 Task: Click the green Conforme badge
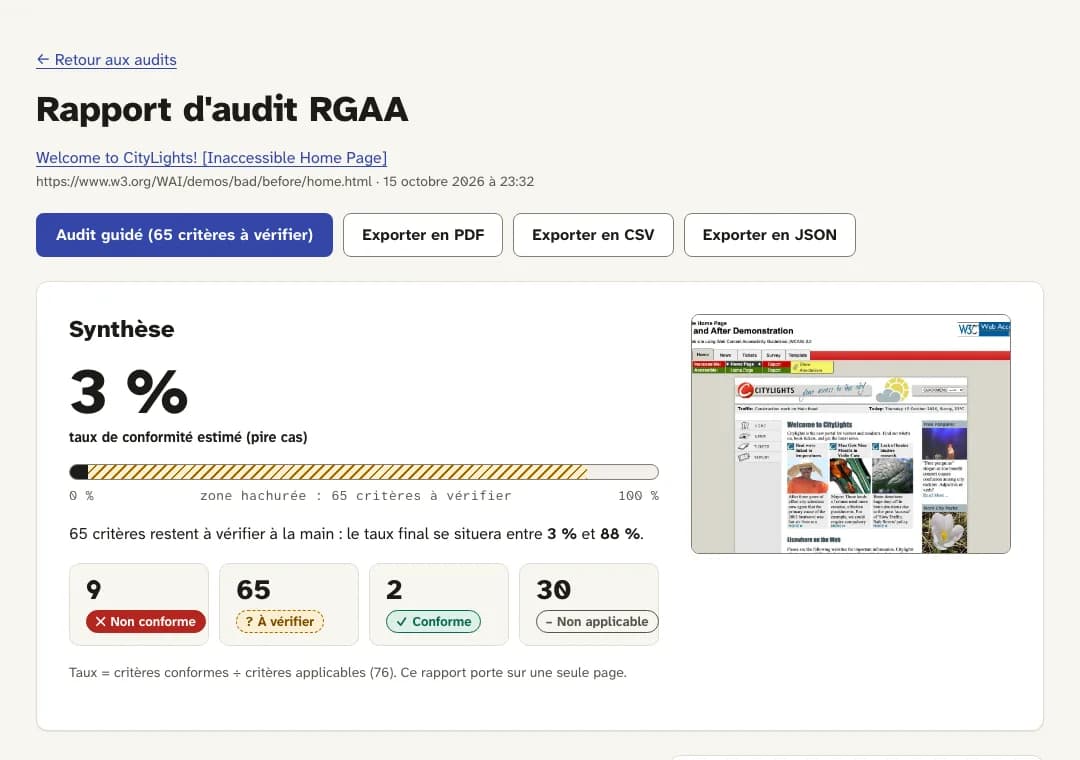pos(433,622)
